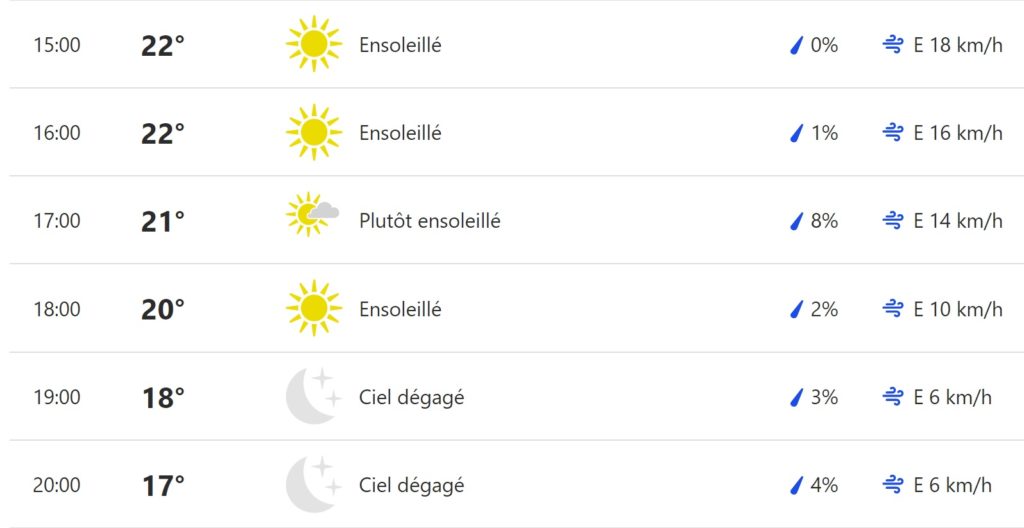Image resolution: width=1024 pixels, height=528 pixels.
Task: Click the sun icon at 16:00
Action: 313,133
